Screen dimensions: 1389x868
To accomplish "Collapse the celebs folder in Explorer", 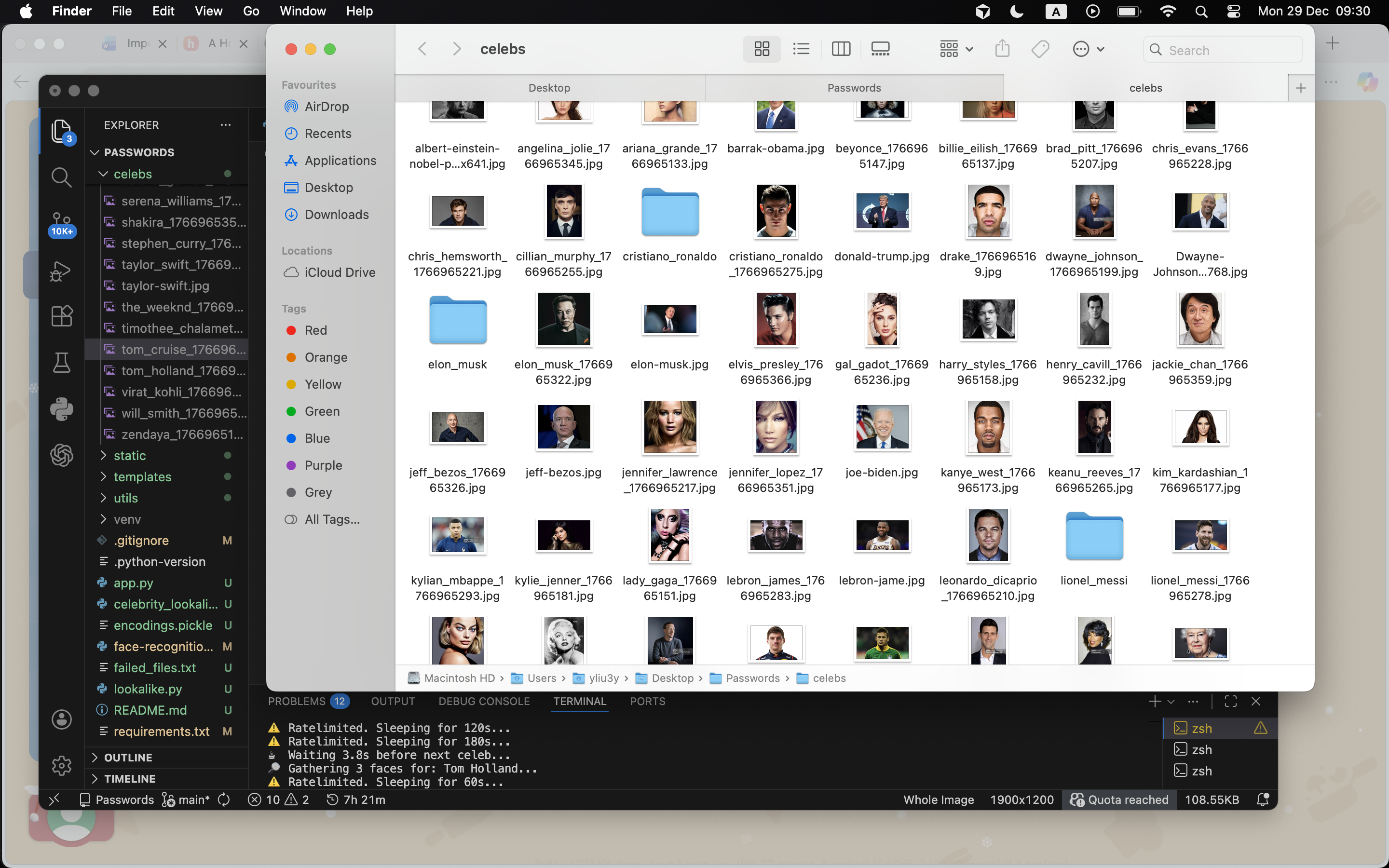I will 132,174.
